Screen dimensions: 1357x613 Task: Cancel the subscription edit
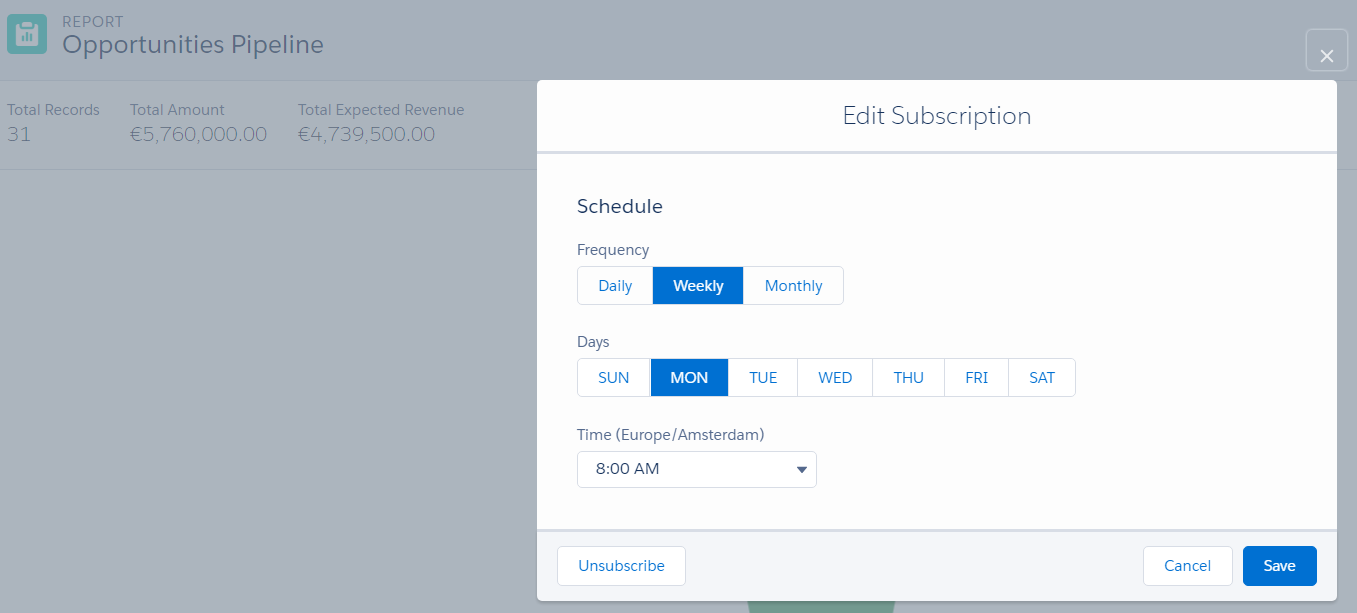pos(1187,566)
